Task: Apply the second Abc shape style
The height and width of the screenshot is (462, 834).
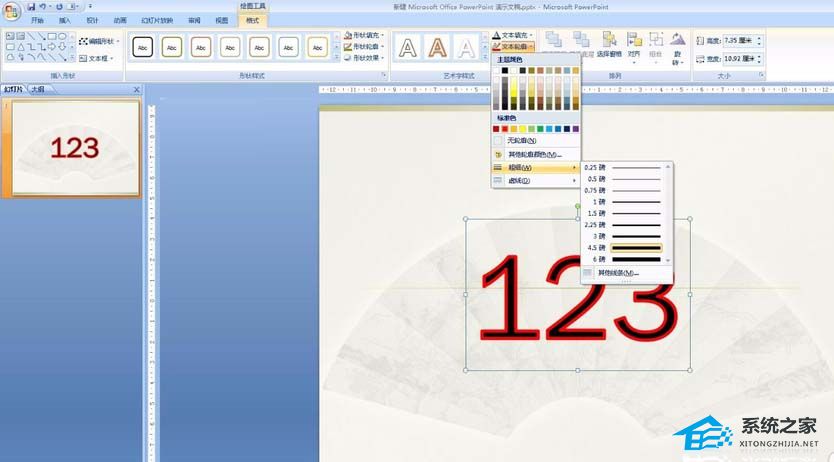Action: coord(172,47)
